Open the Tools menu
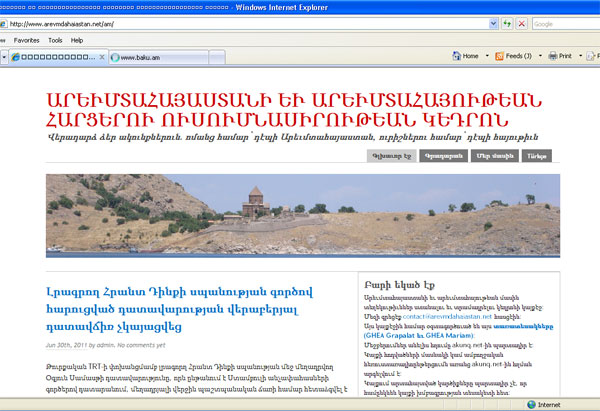 point(55,40)
